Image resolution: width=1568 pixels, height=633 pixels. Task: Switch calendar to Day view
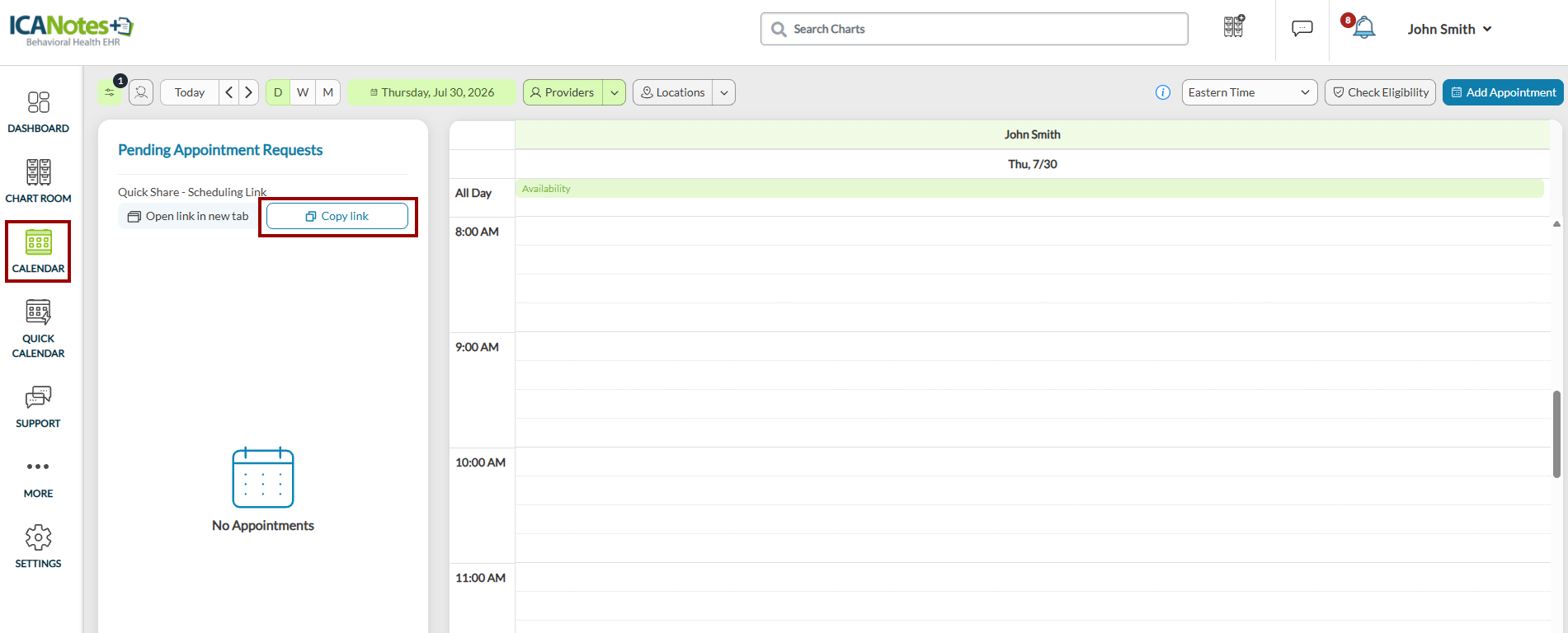(x=278, y=92)
